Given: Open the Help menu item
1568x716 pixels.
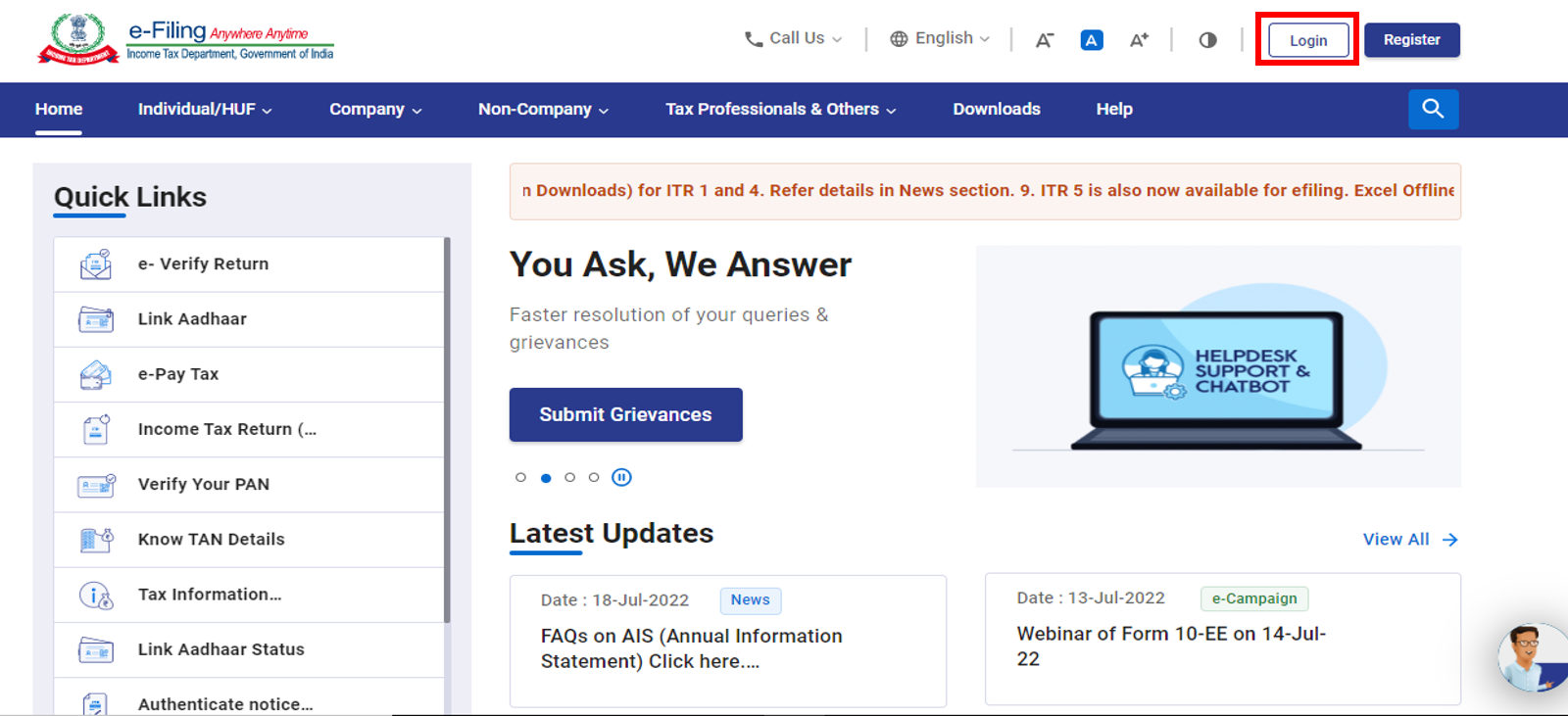Looking at the screenshot, I should [x=1114, y=110].
